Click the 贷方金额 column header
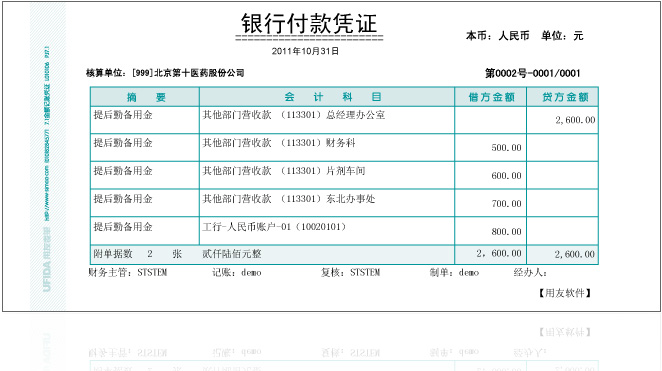Image resolution: width=662 pixels, height=371 pixels. (563, 97)
